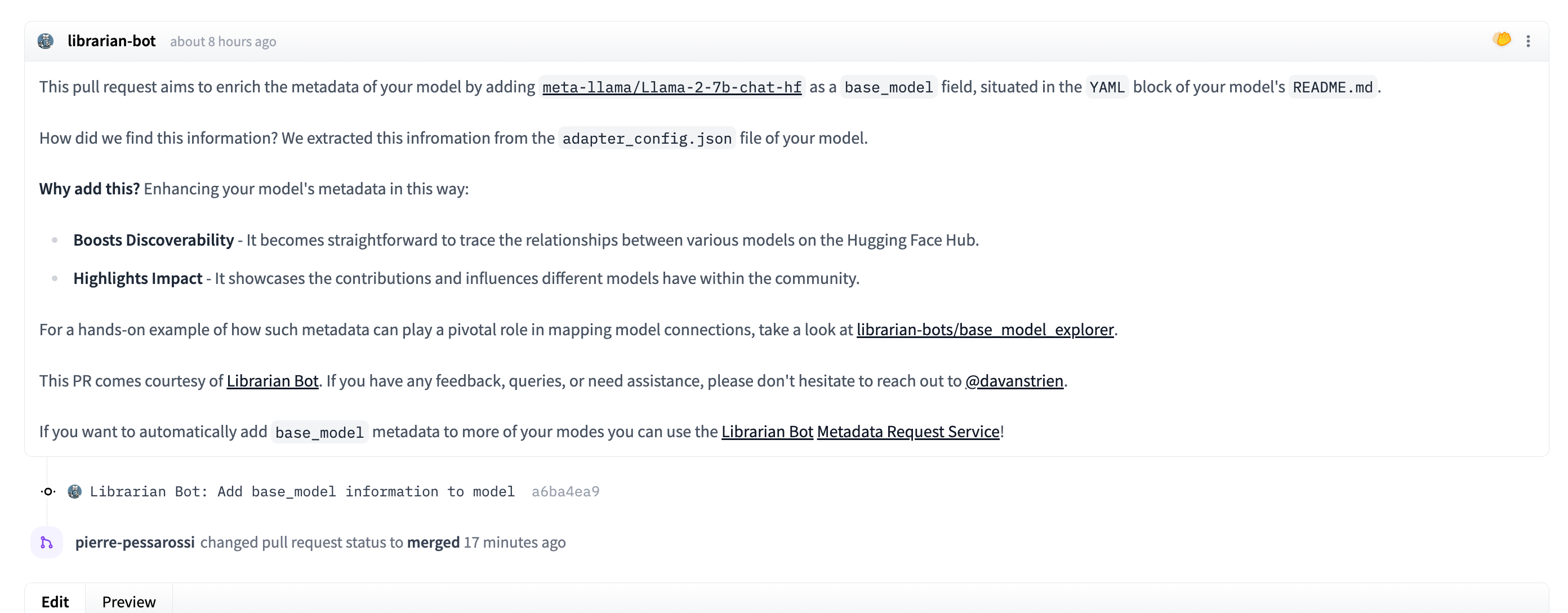
Task: Click librarian-bot's avatar image
Action: pos(45,41)
